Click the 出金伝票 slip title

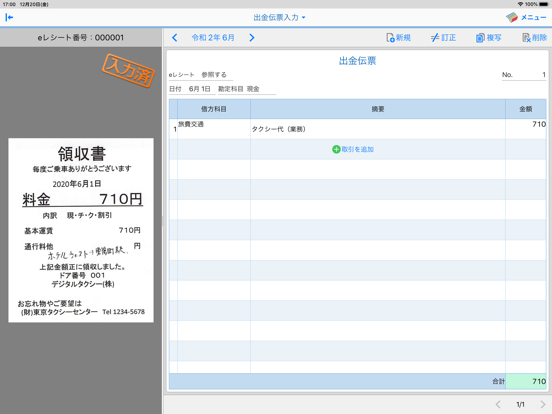pyautogui.click(x=357, y=61)
